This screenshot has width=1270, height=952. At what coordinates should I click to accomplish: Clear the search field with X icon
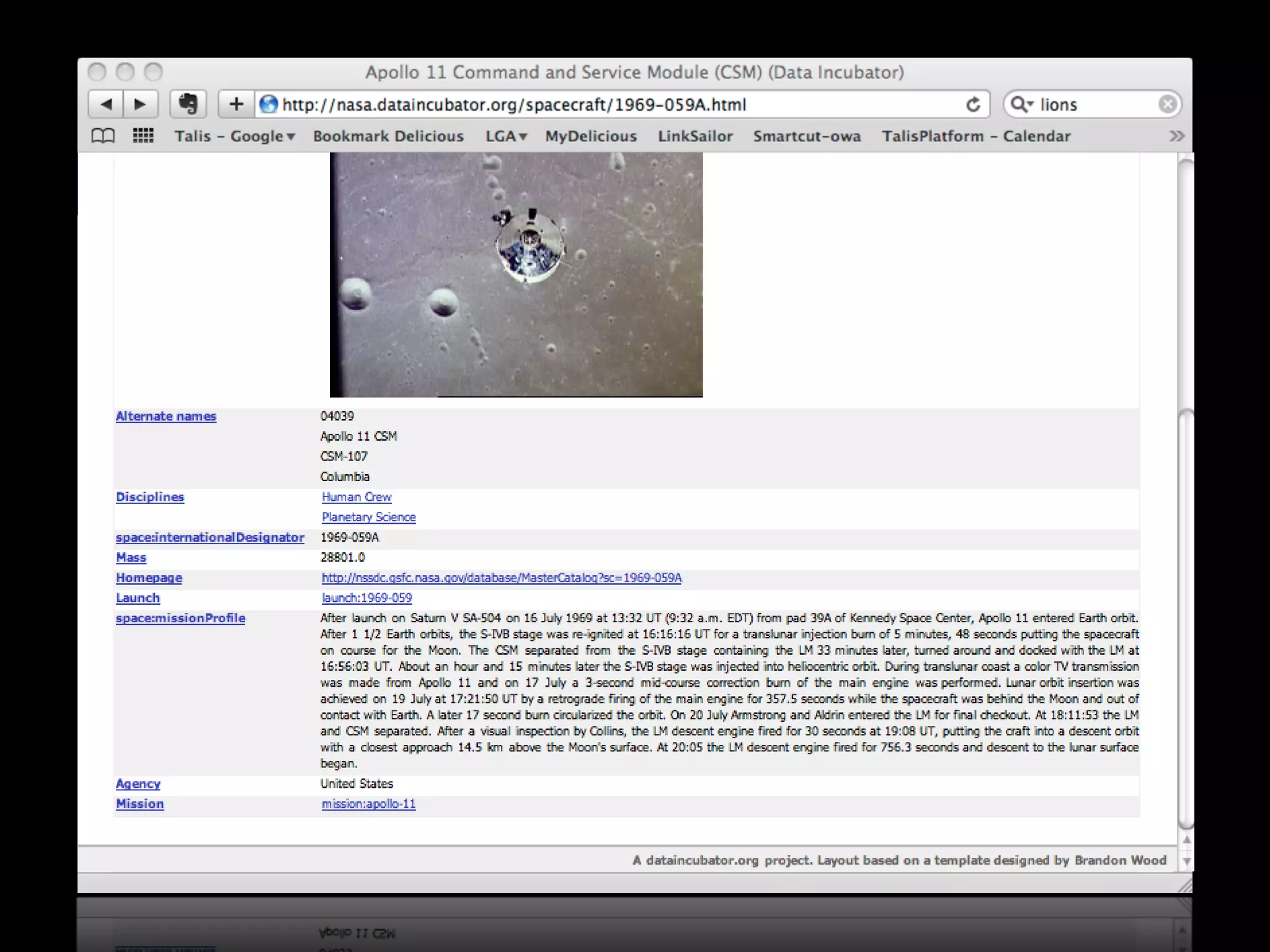[1167, 104]
